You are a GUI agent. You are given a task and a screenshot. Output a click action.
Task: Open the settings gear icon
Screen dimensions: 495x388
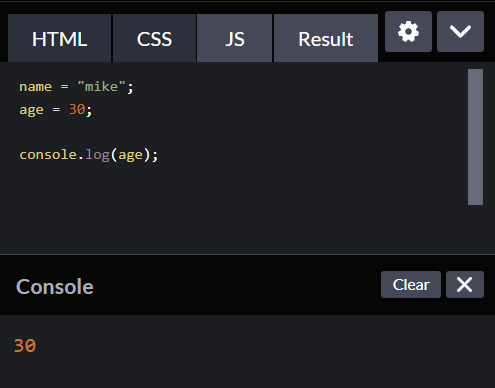[408, 32]
